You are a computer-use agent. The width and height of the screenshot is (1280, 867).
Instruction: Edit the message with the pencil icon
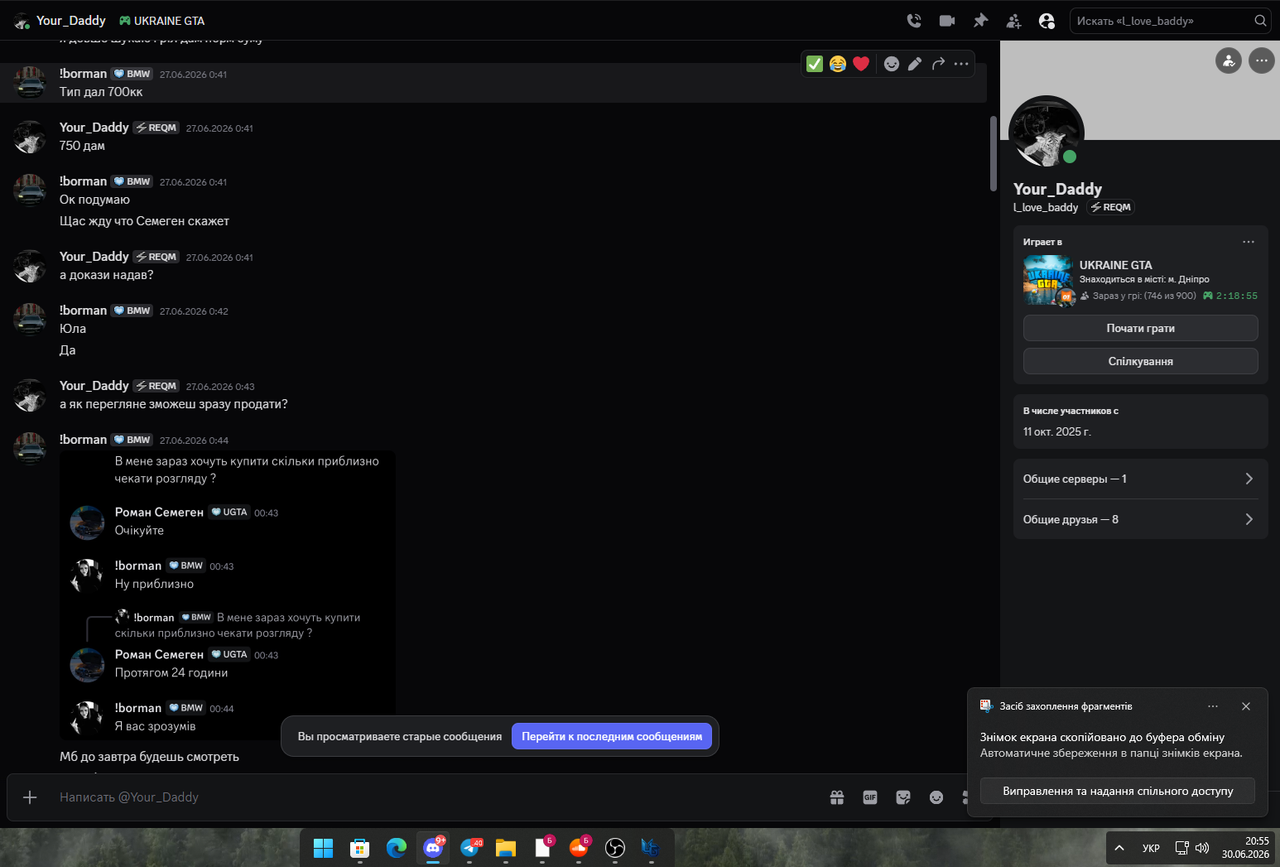(x=914, y=64)
